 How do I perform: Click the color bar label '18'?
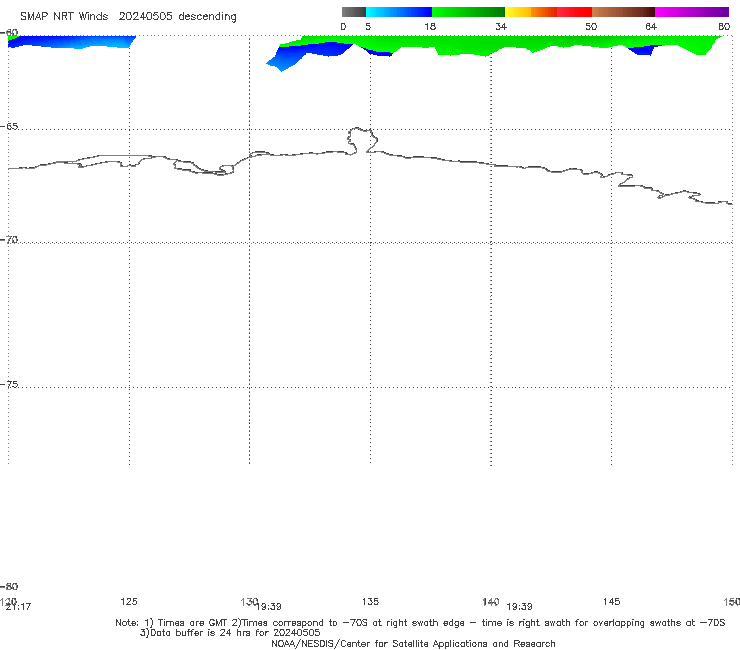[x=429, y=26]
